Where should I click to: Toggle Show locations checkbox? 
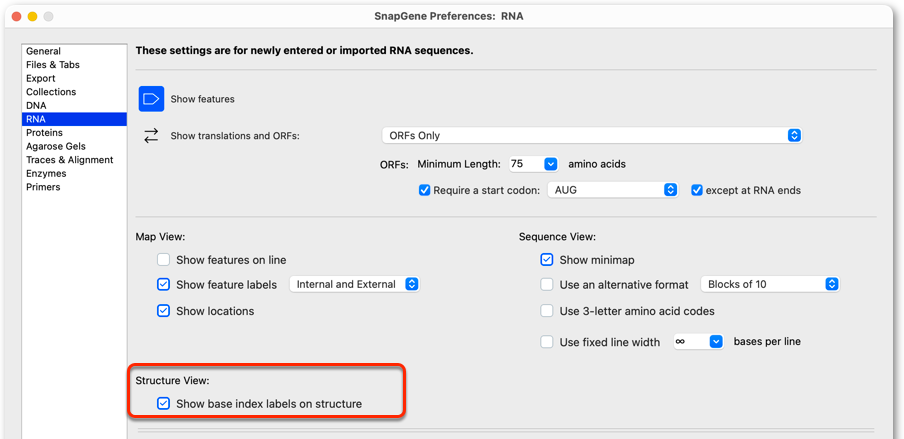point(164,311)
